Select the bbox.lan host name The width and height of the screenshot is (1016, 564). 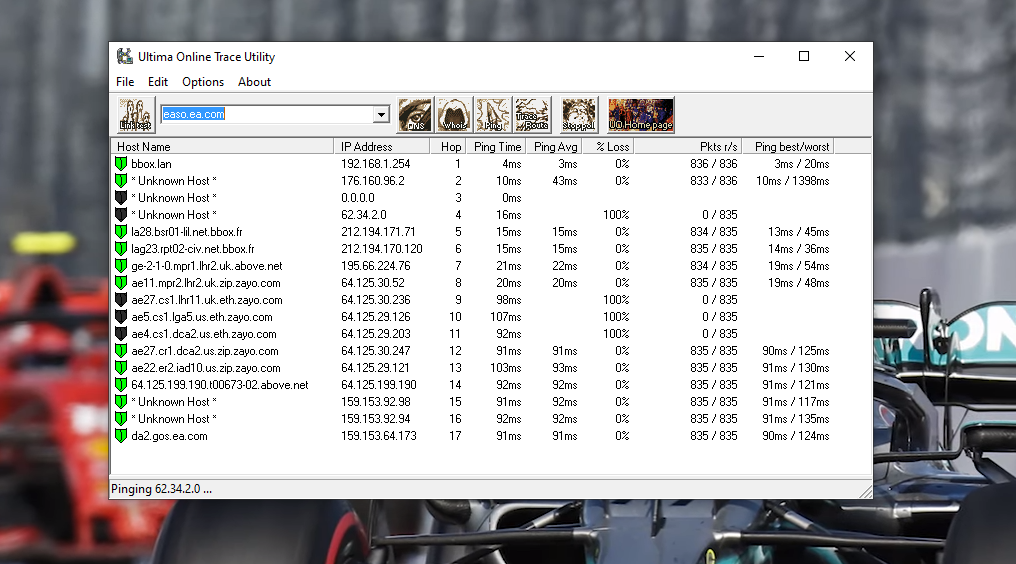151,164
